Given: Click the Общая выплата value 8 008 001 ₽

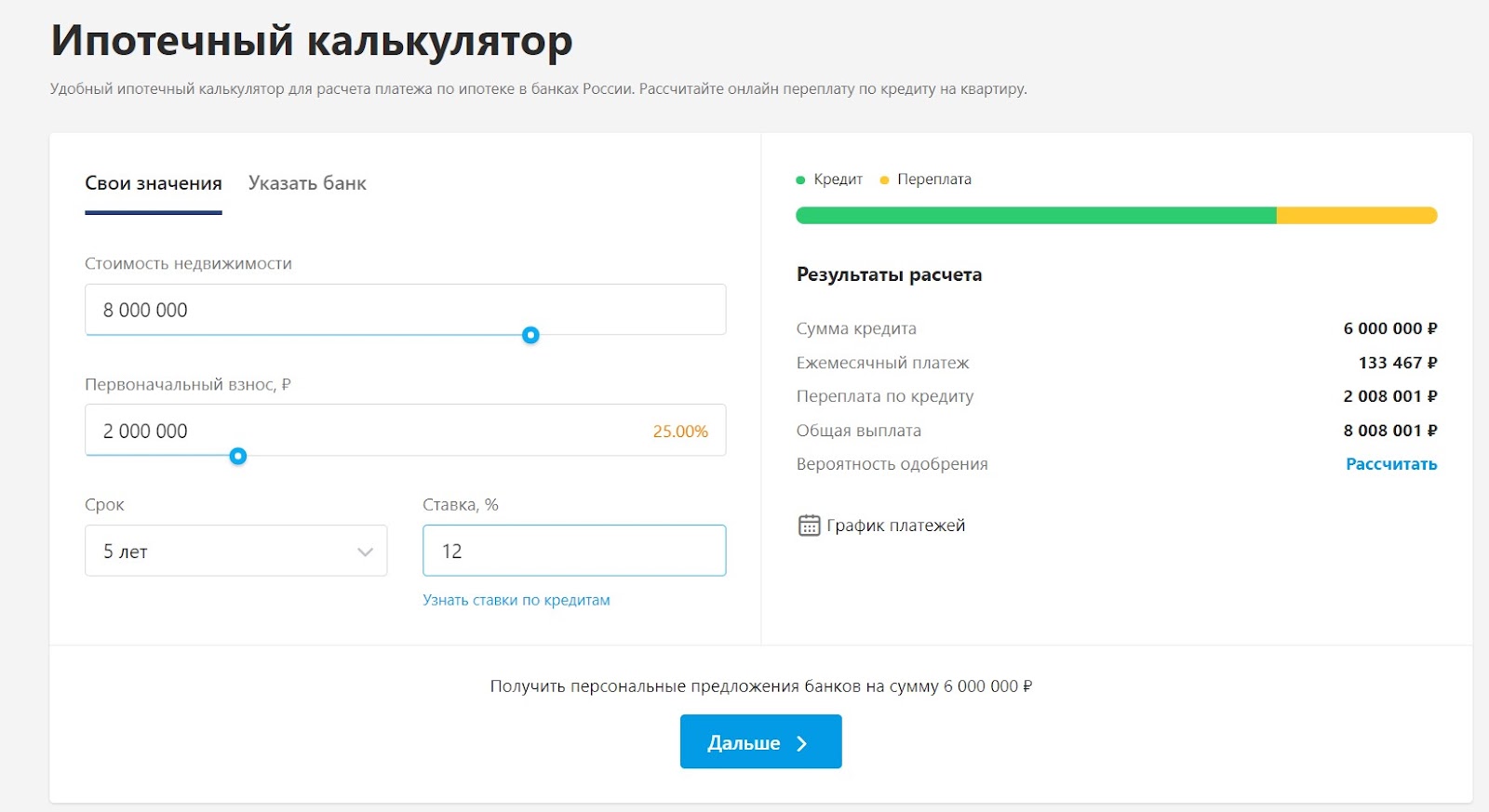Looking at the screenshot, I should click(x=1390, y=431).
